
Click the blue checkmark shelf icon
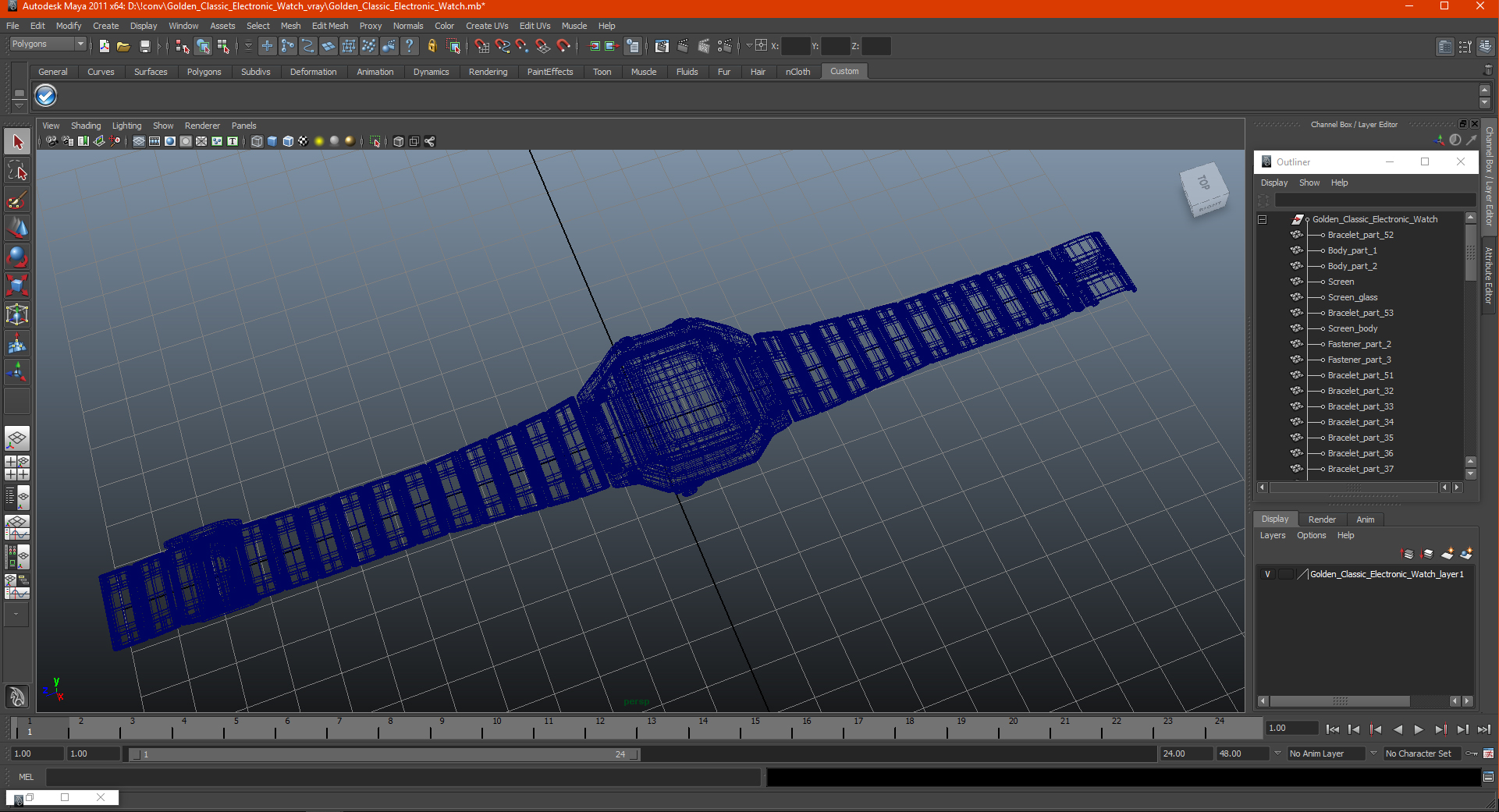click(x=46, y=96)
